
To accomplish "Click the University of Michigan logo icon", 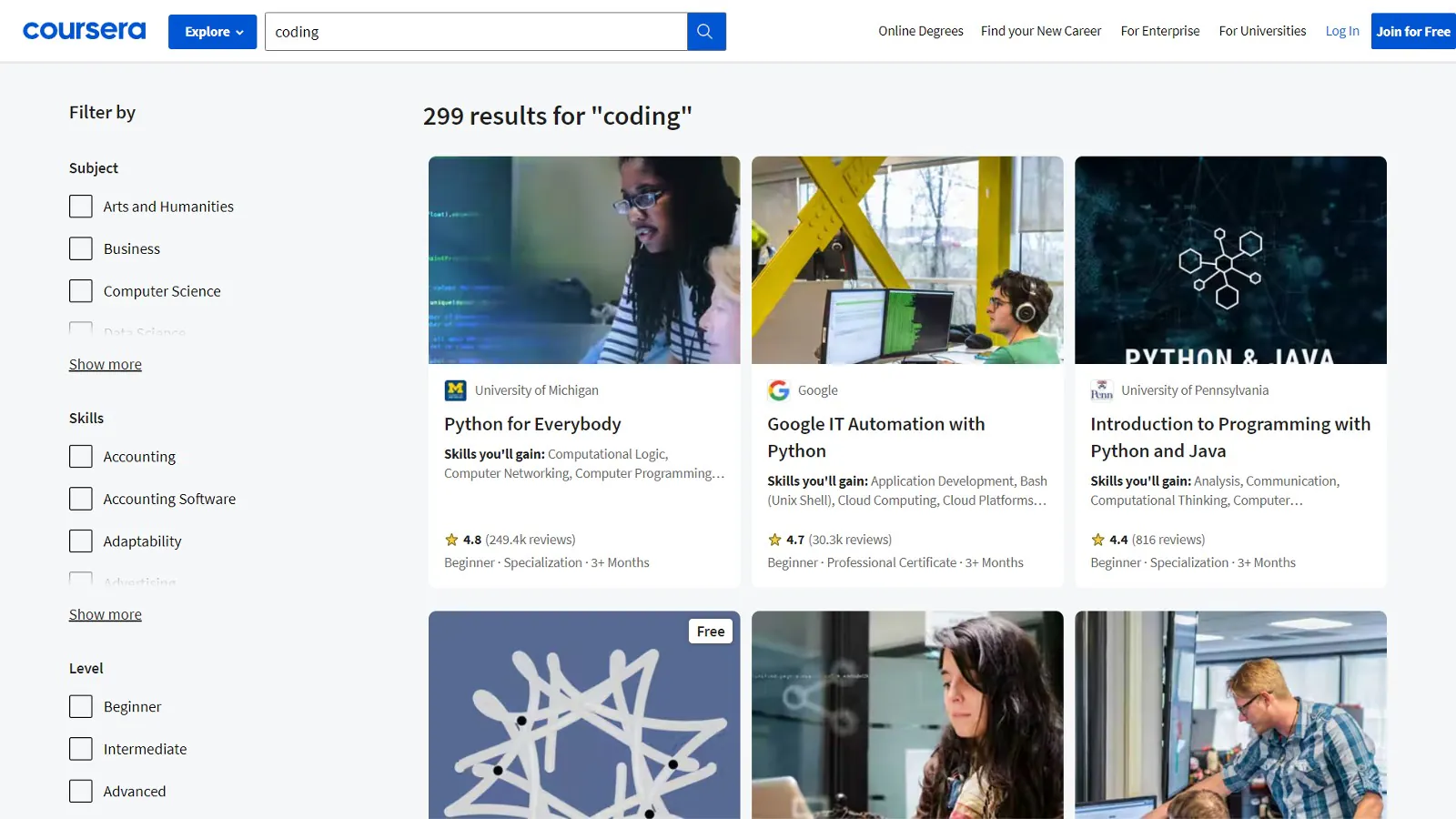I will (x=455, y=390).
